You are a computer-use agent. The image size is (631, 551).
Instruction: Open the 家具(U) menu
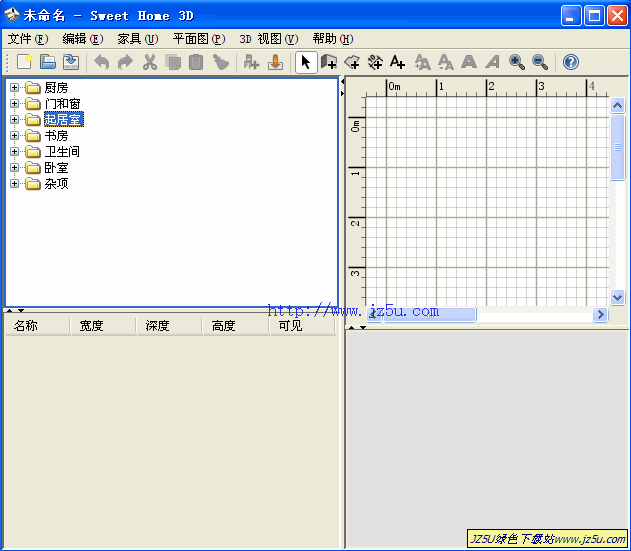(x=138, y=39)
